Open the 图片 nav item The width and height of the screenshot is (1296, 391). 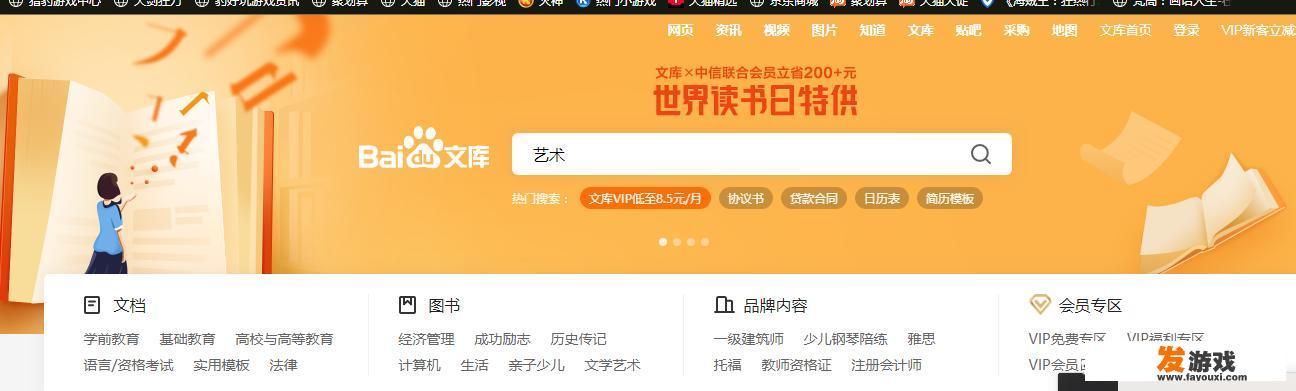824,30
